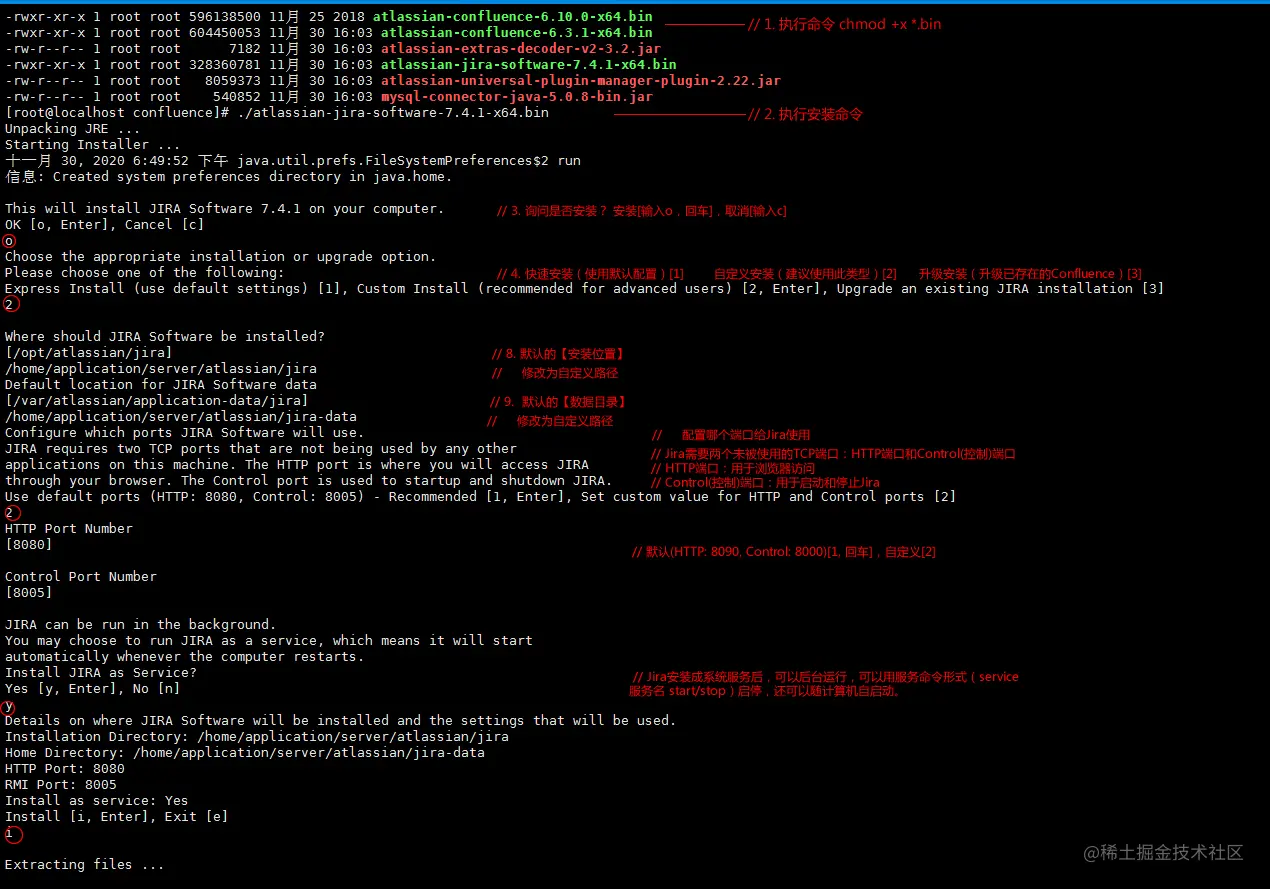
Task: Click 'Please choose one of the following:' line
Action: click(x=144, y=273)
